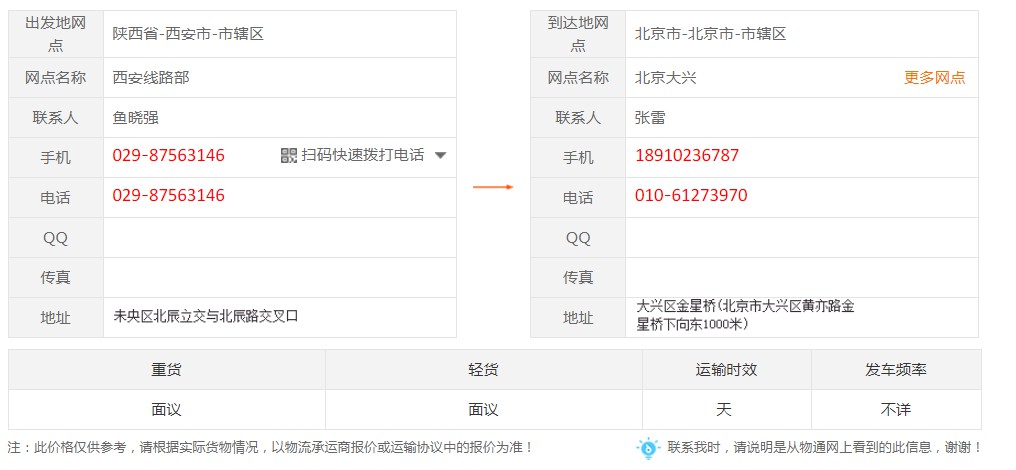
Task: Click the 联系人 label beside 张雷
Action: click(x=578, y=118)
